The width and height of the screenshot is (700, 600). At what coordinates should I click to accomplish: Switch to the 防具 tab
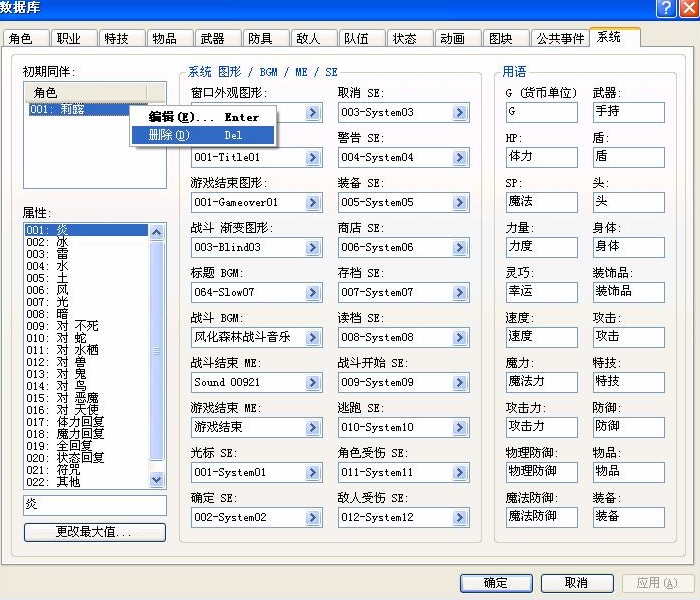pos(266,38)
